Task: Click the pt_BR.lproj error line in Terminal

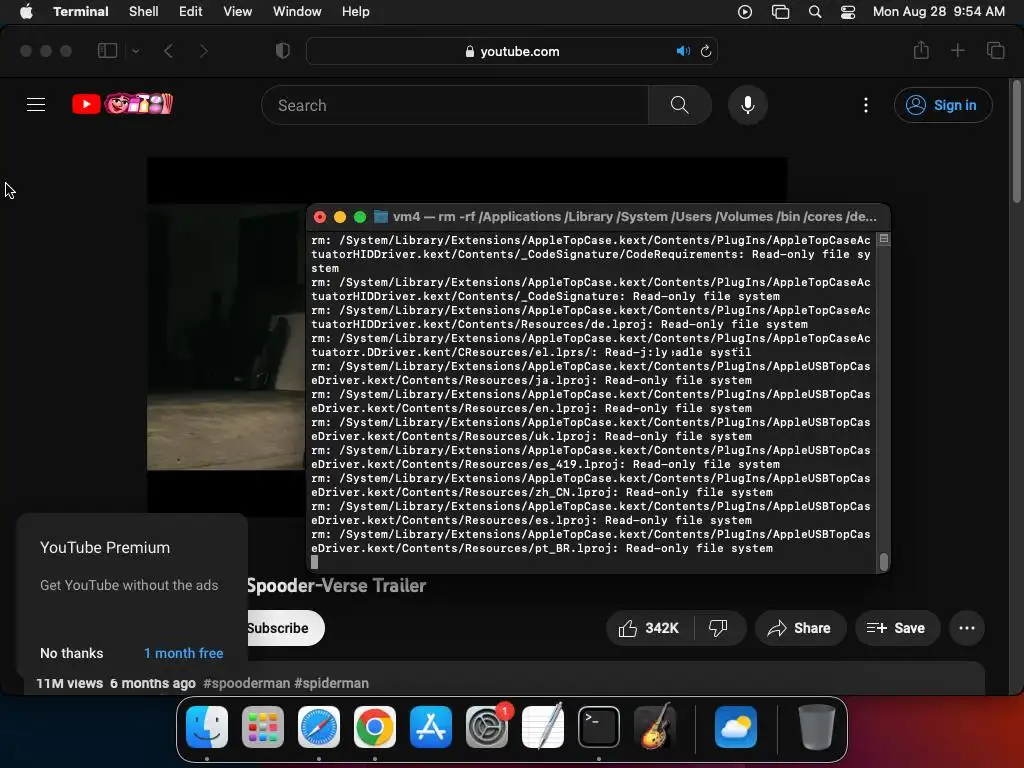Action: click(x=590, y=541)
